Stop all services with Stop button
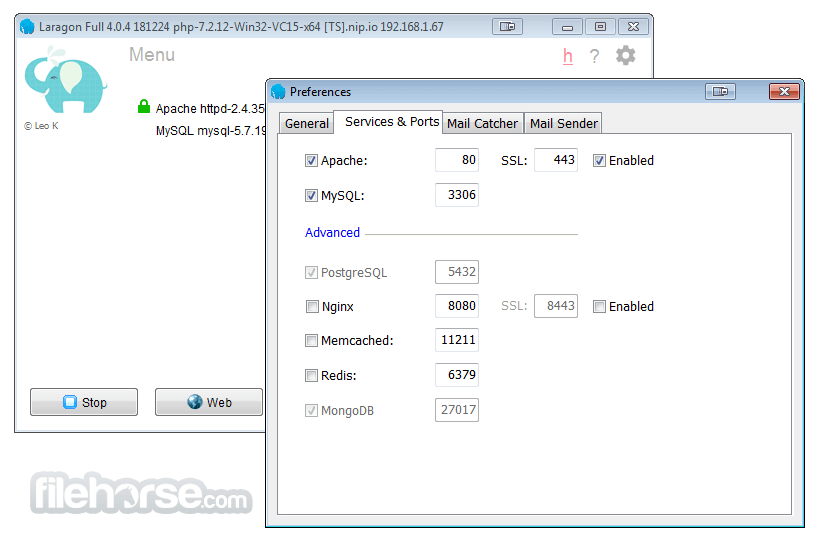The height and width of the screenshot is (544, 820). [x=84, y=402]
